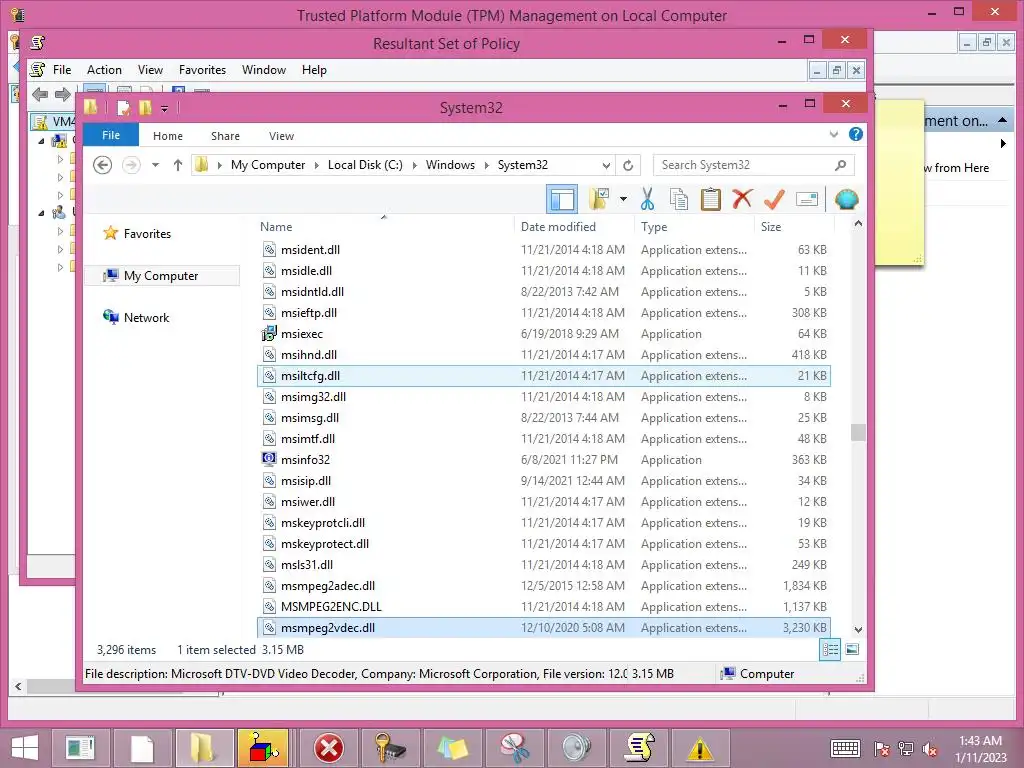Viewport: 1024px width, 768px height.
Task: Select msiltcfg.dll in the file list
Action: coord(544,376)
